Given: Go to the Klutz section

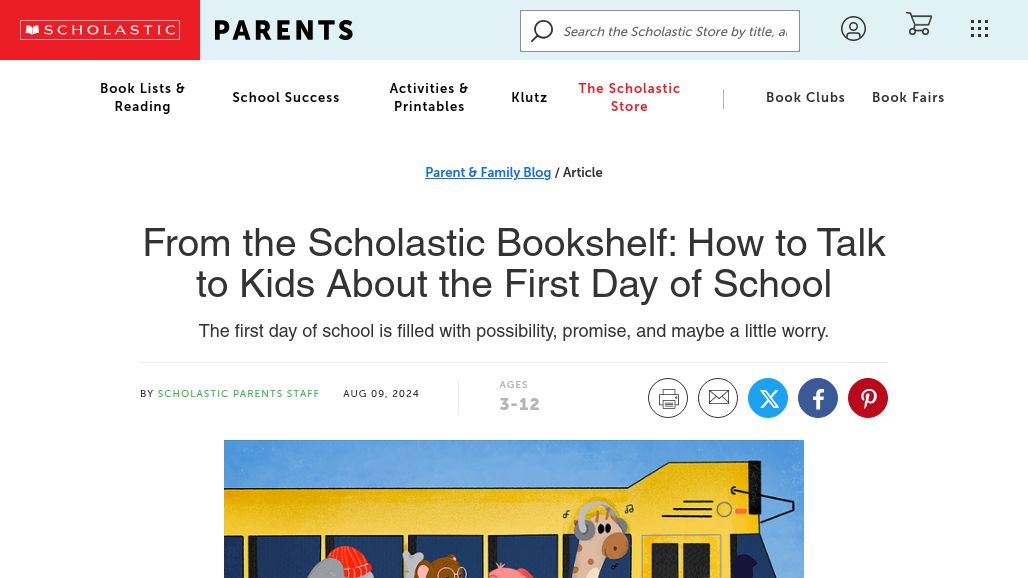Looking at the screenshot, I should point(529,97).
